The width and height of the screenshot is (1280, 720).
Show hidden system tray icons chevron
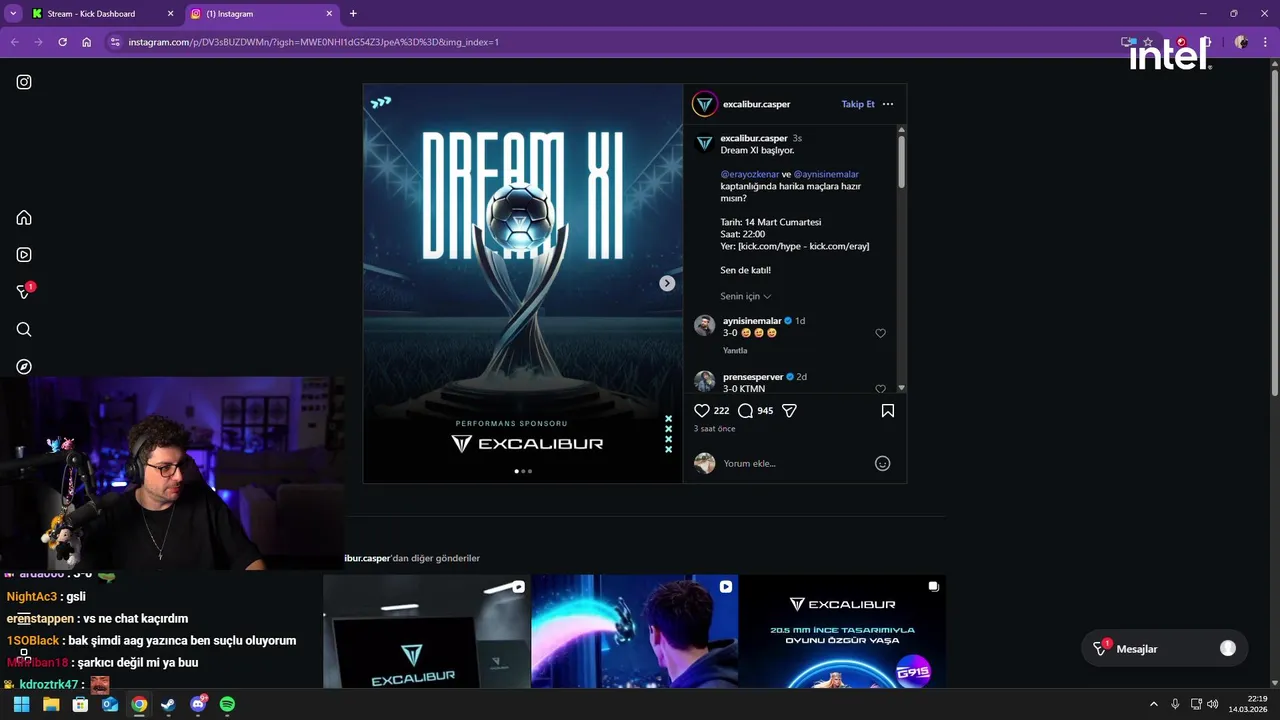[x=1153, y=704]
